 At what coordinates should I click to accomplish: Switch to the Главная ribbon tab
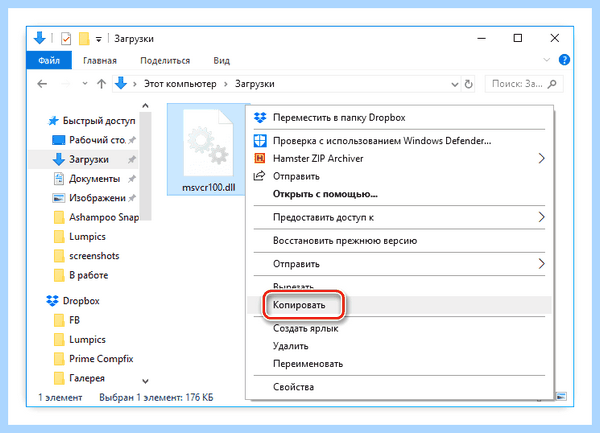(100, 60)
